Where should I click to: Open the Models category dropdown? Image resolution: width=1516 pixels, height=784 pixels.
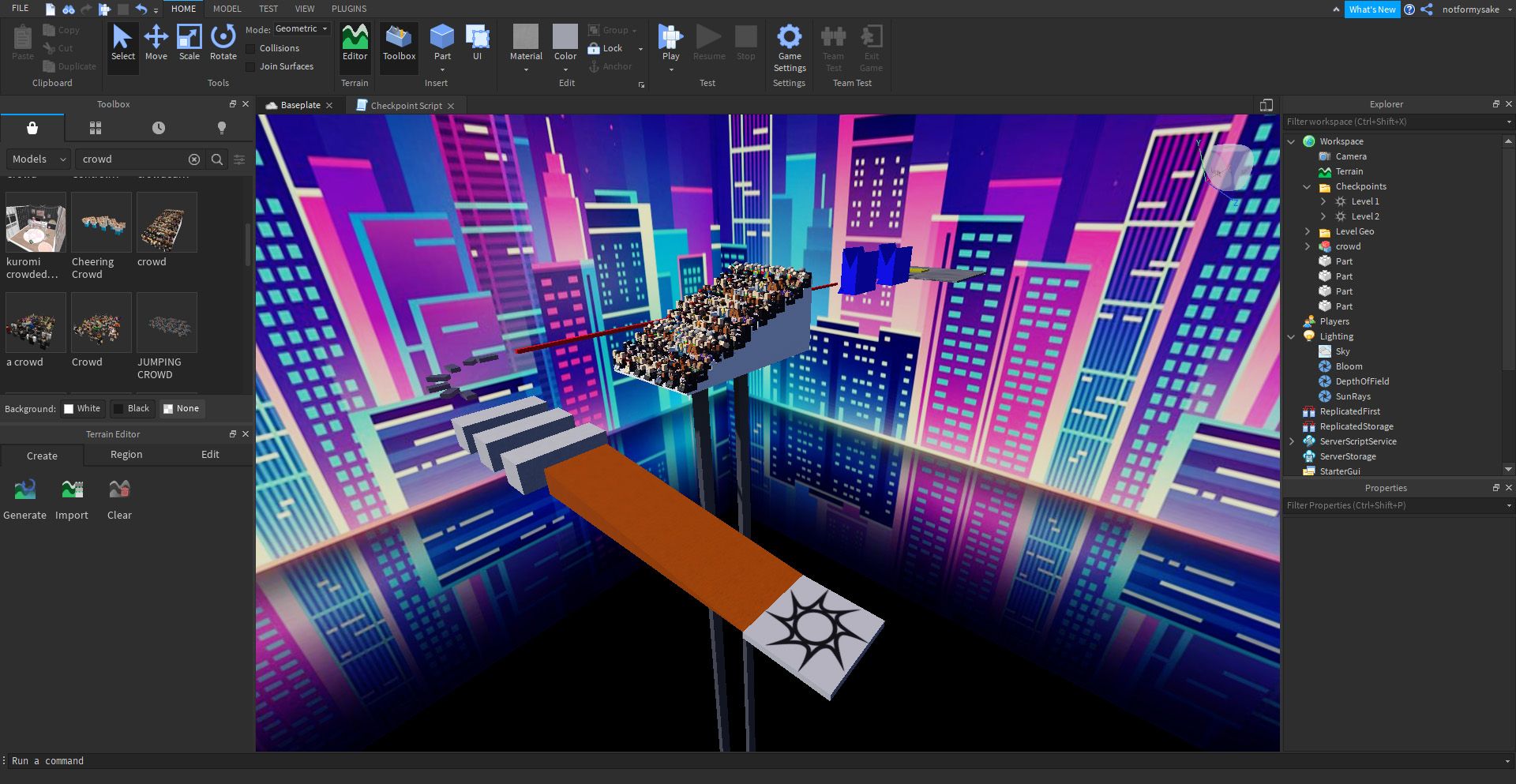coord(39,159)
